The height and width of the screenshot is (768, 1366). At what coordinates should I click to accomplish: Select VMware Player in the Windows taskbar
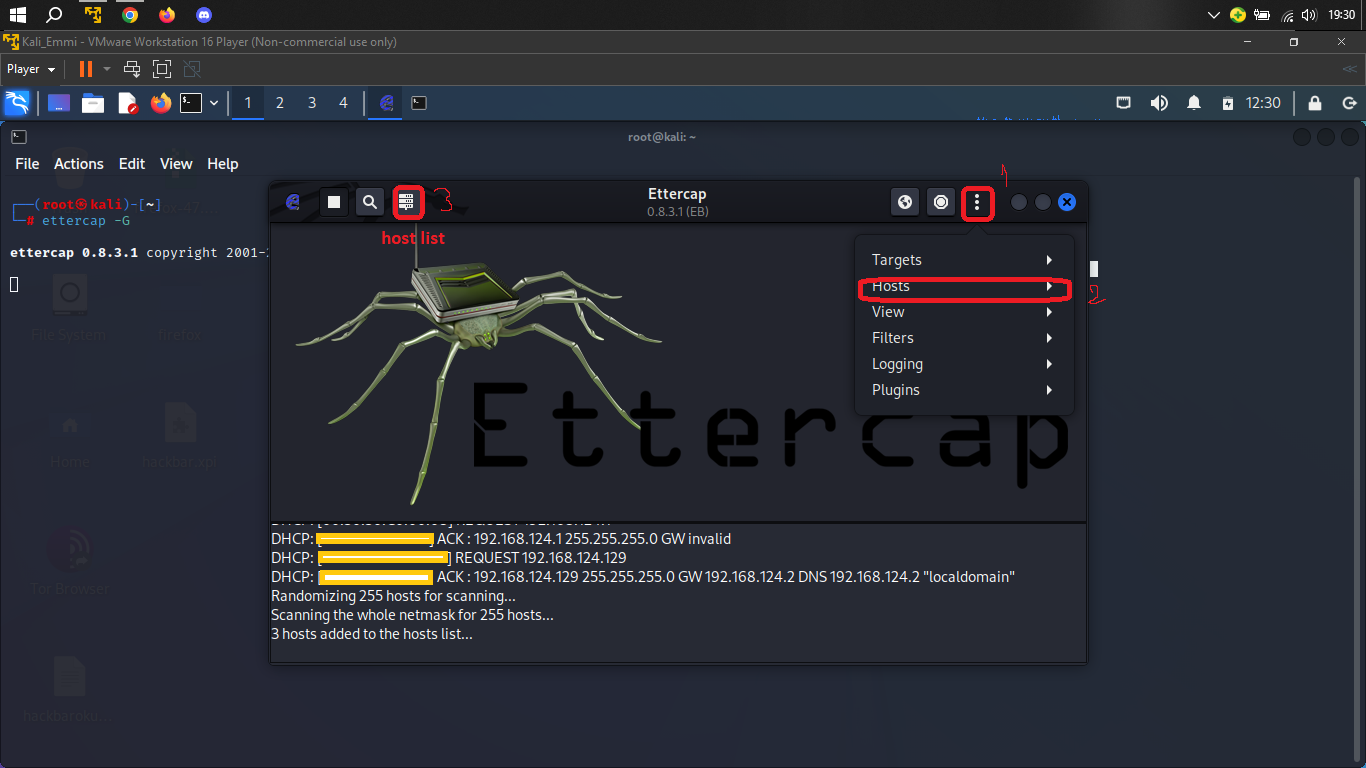93,15
